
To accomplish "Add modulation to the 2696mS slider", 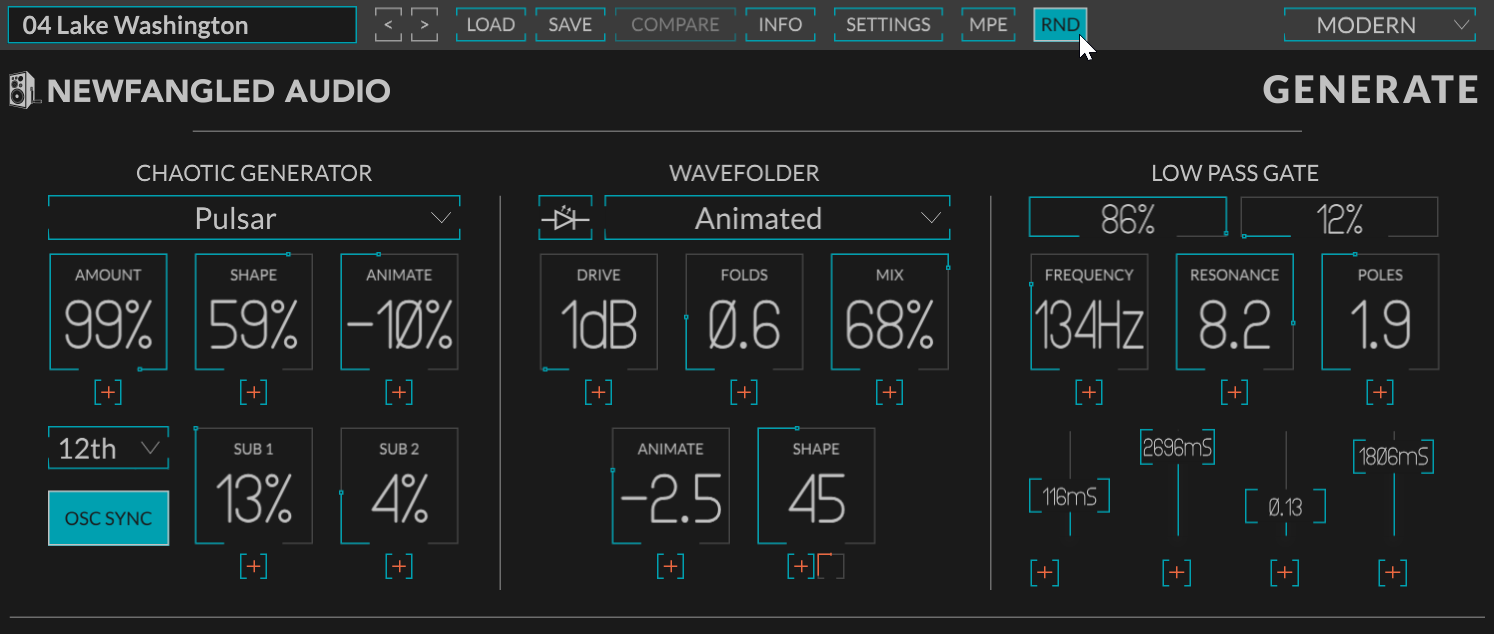I will [1176, 573].
